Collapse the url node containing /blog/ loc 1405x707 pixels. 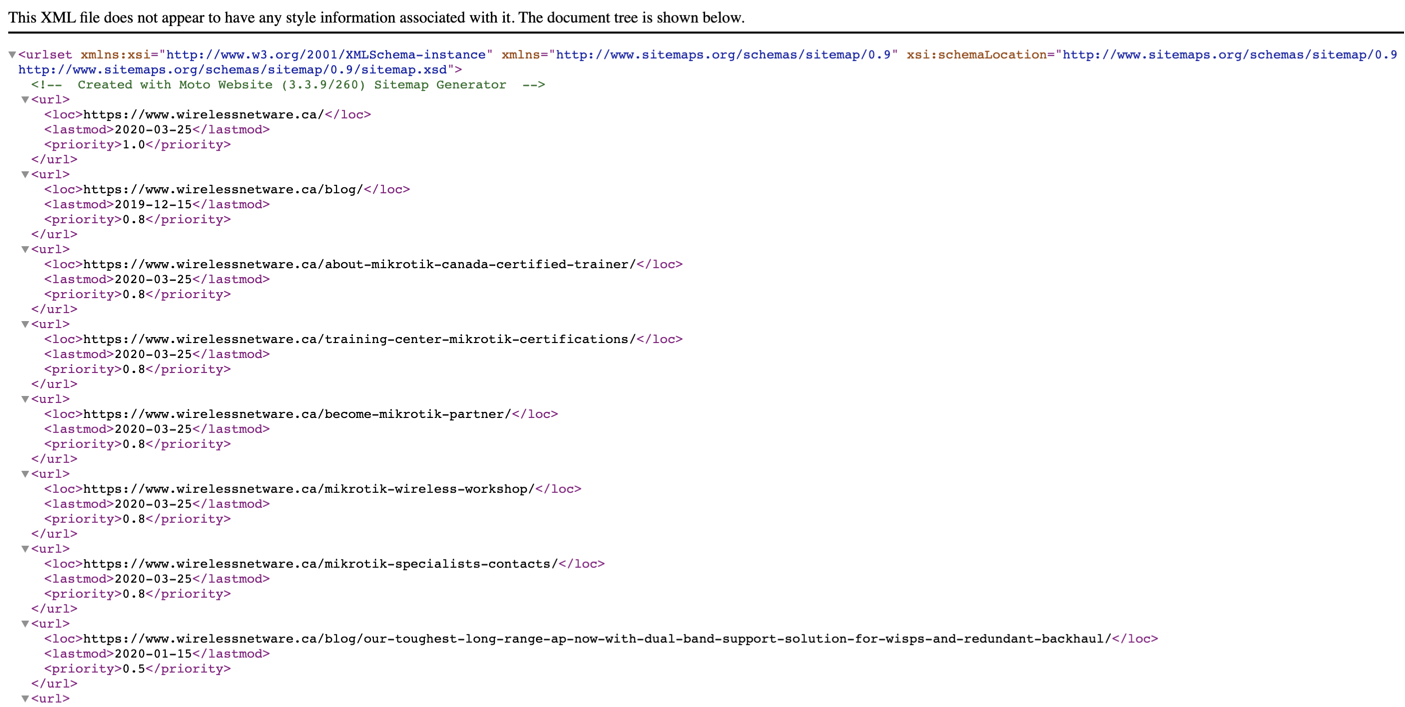tap(25, 175)
